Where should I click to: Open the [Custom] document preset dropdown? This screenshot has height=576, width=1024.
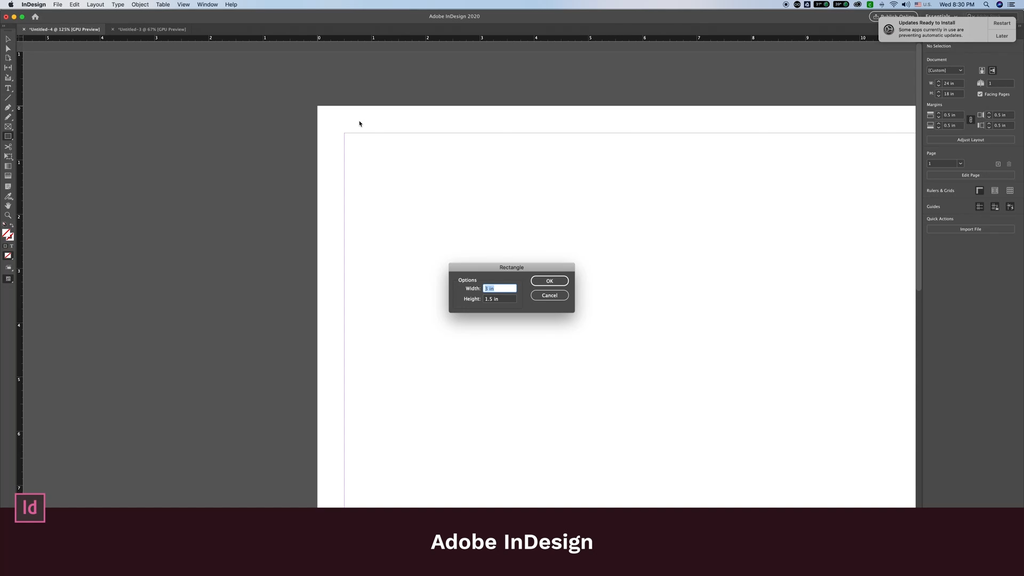945,70
